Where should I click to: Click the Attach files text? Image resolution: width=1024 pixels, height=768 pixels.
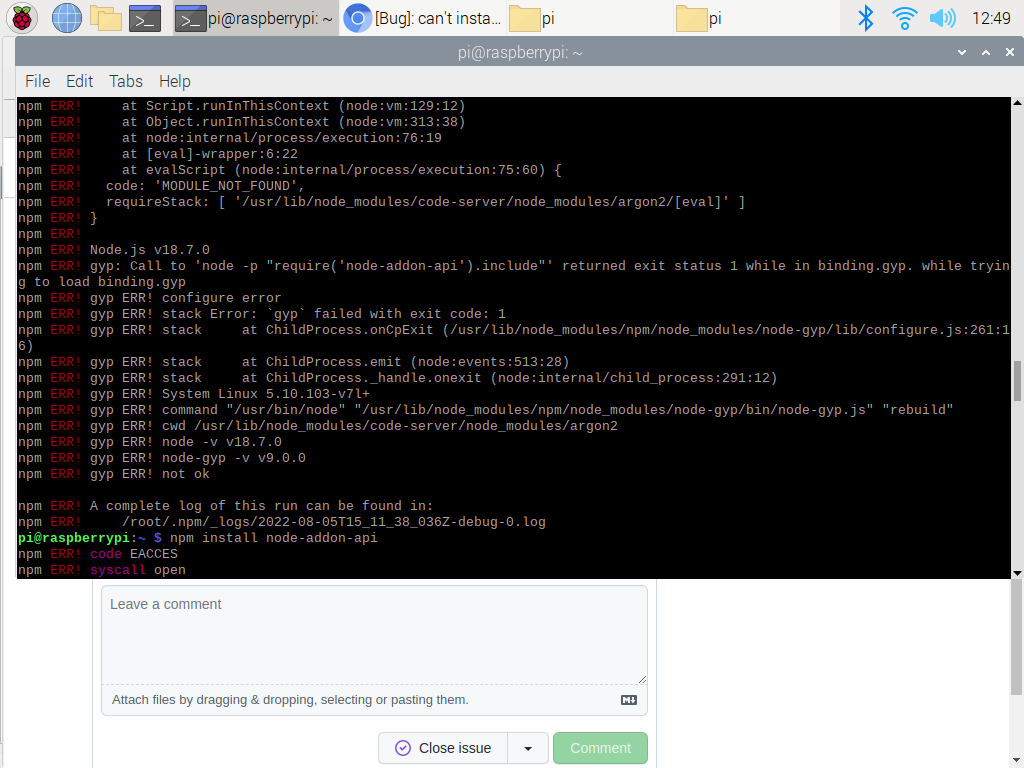click(x=290, y=700)
